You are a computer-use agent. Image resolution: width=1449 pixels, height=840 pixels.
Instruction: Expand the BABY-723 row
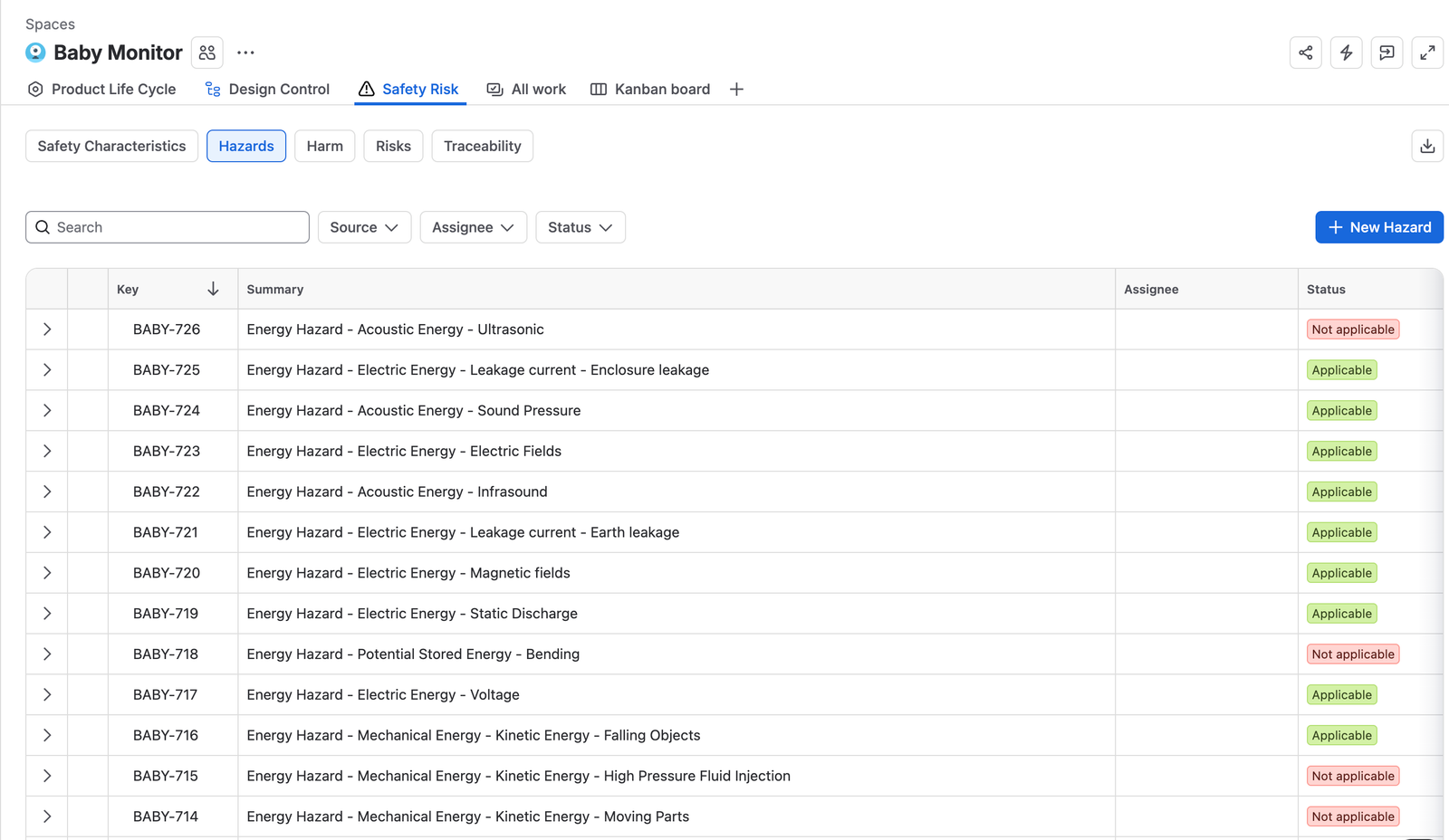[x=47, y=451]
